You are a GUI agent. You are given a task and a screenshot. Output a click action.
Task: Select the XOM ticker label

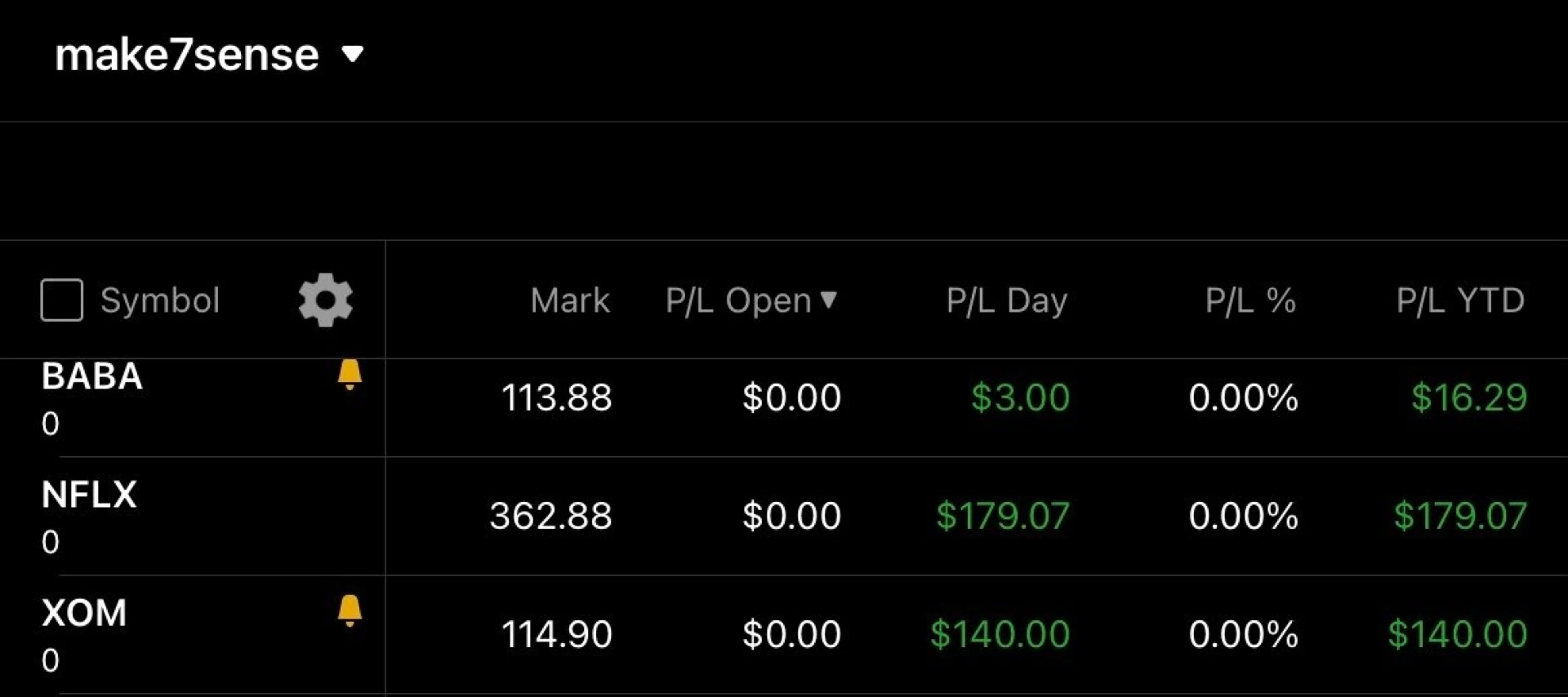tap(84, 614)
